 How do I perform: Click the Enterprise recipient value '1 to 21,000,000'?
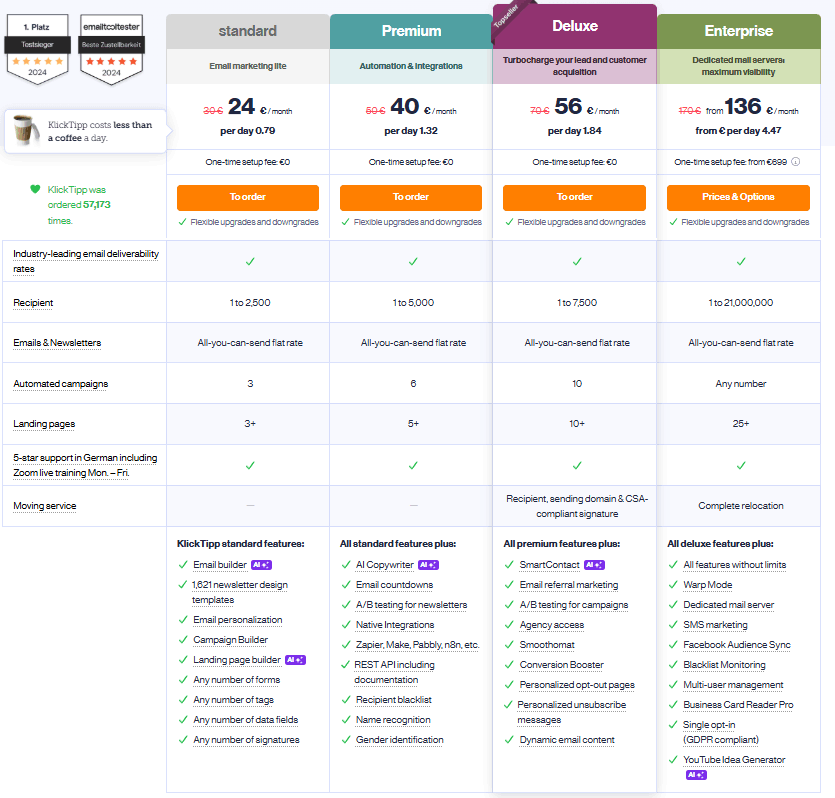[740, 303]
